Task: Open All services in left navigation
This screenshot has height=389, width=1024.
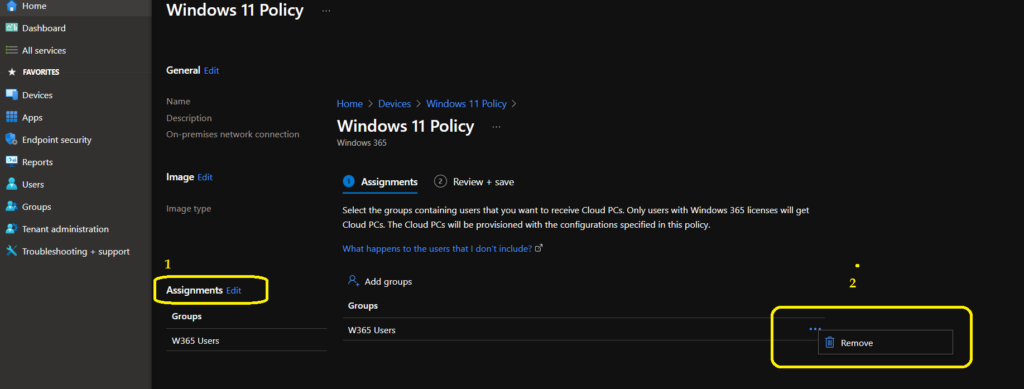Action: click(44, 50)
